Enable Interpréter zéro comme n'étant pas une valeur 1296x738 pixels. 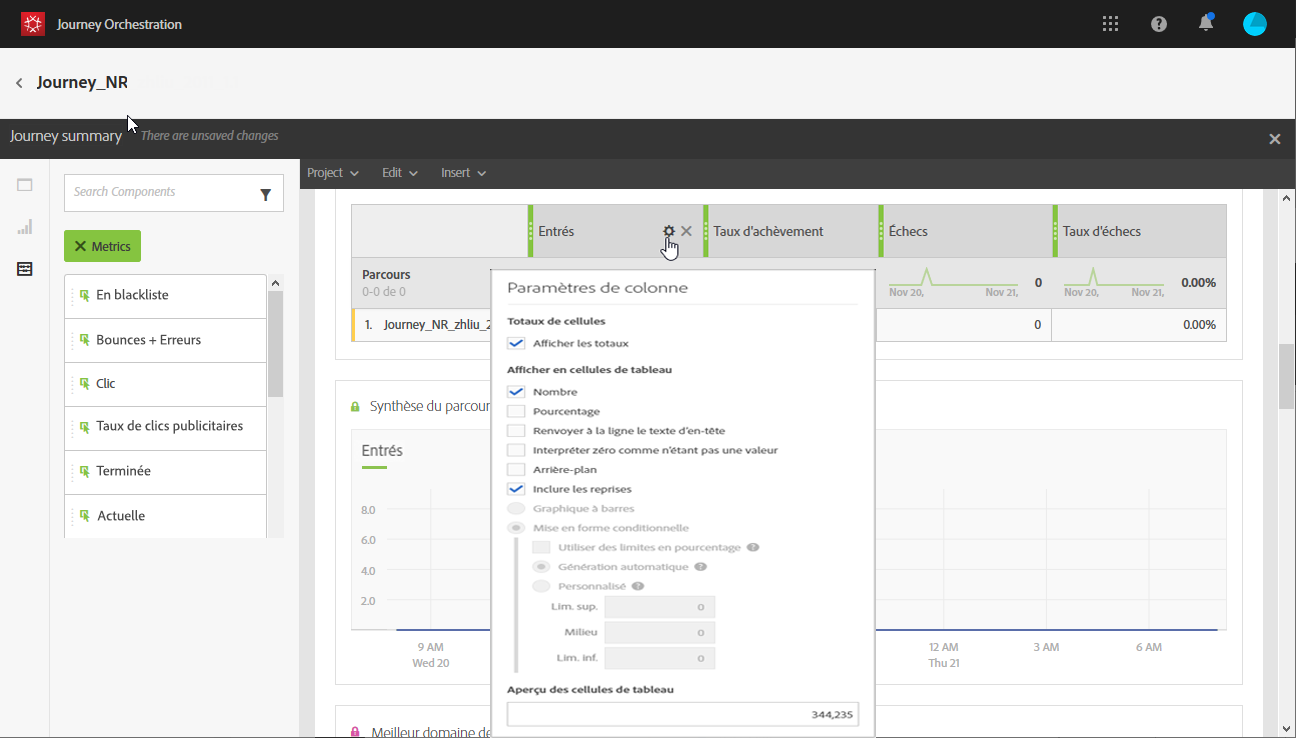click(x=516, y=450)
